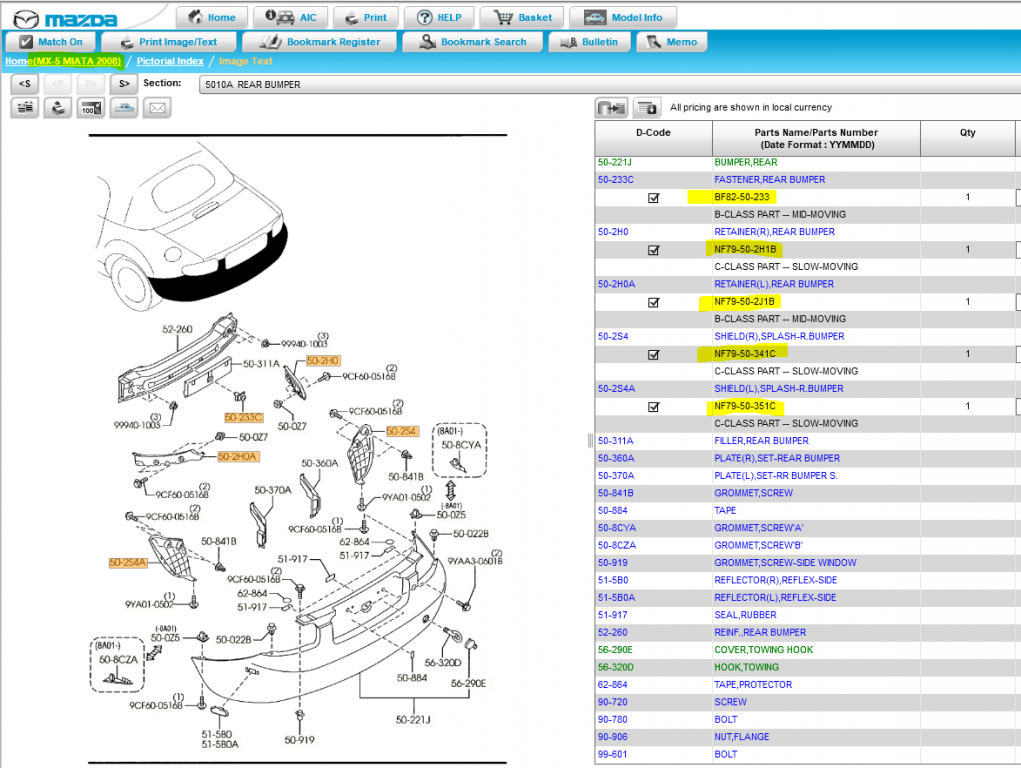The height and width of the screenshot is (768, 1021).
Task: Open the Home toolbar button
Action: click(x=212, y=18)
